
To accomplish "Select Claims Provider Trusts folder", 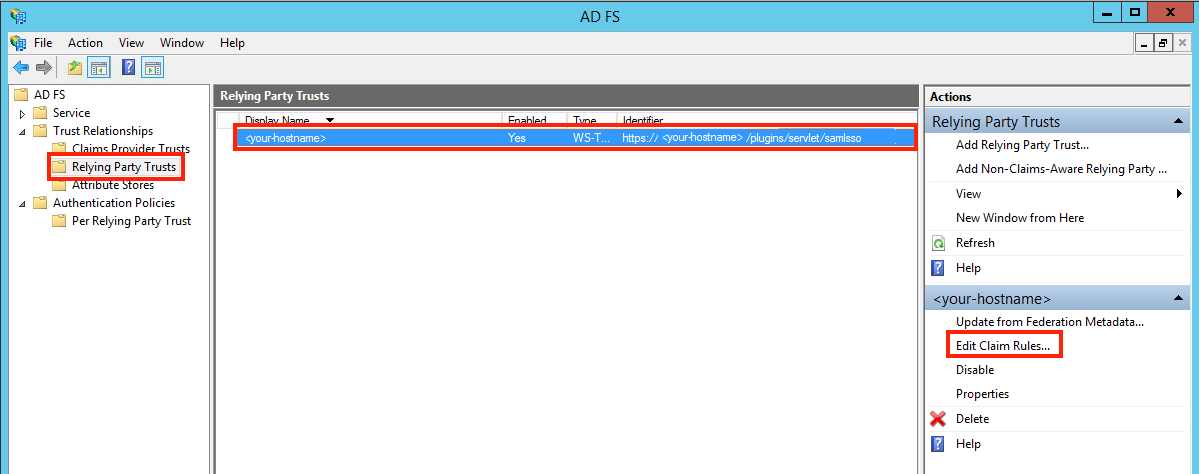I will point(130,149).
